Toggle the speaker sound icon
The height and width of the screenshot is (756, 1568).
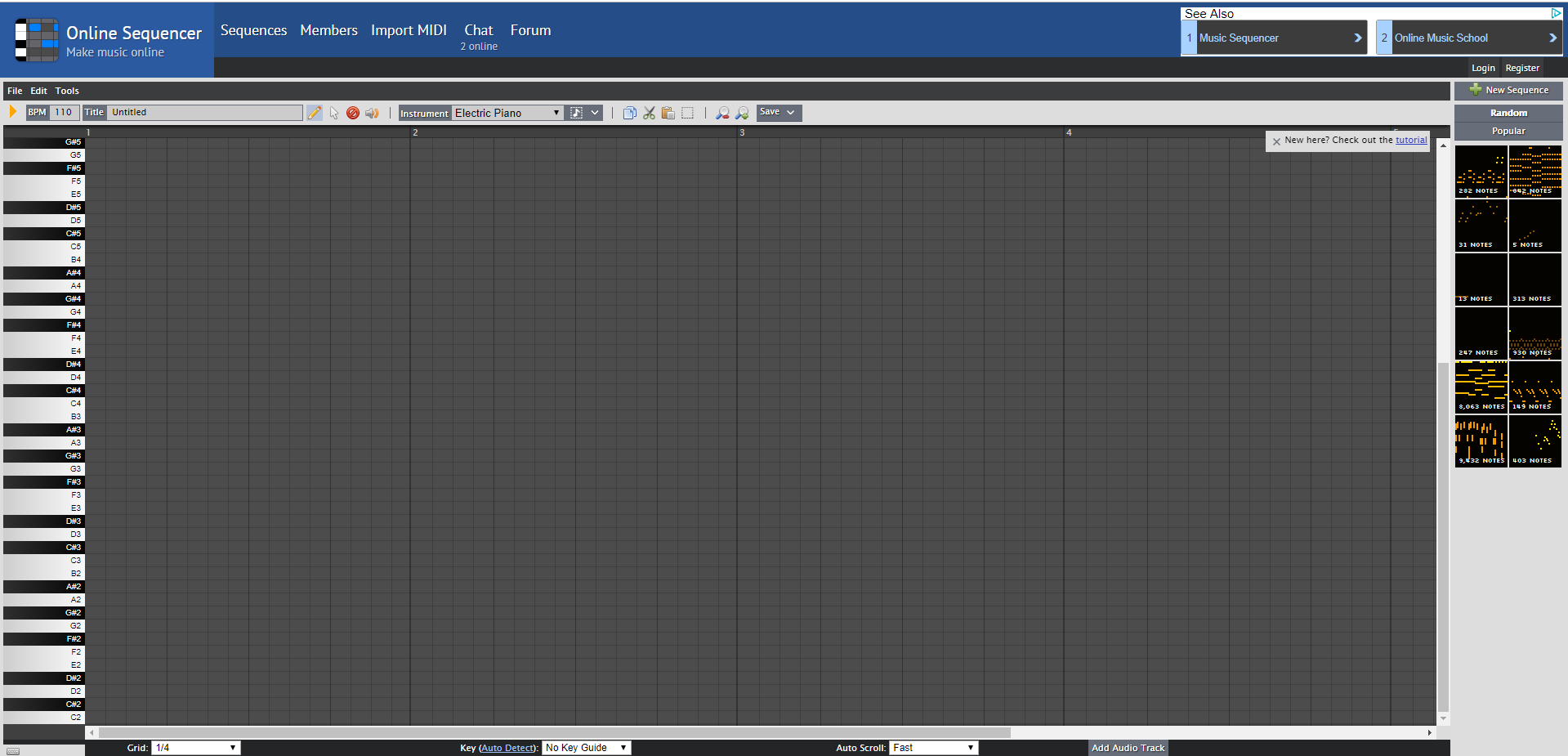coord(372,113)
